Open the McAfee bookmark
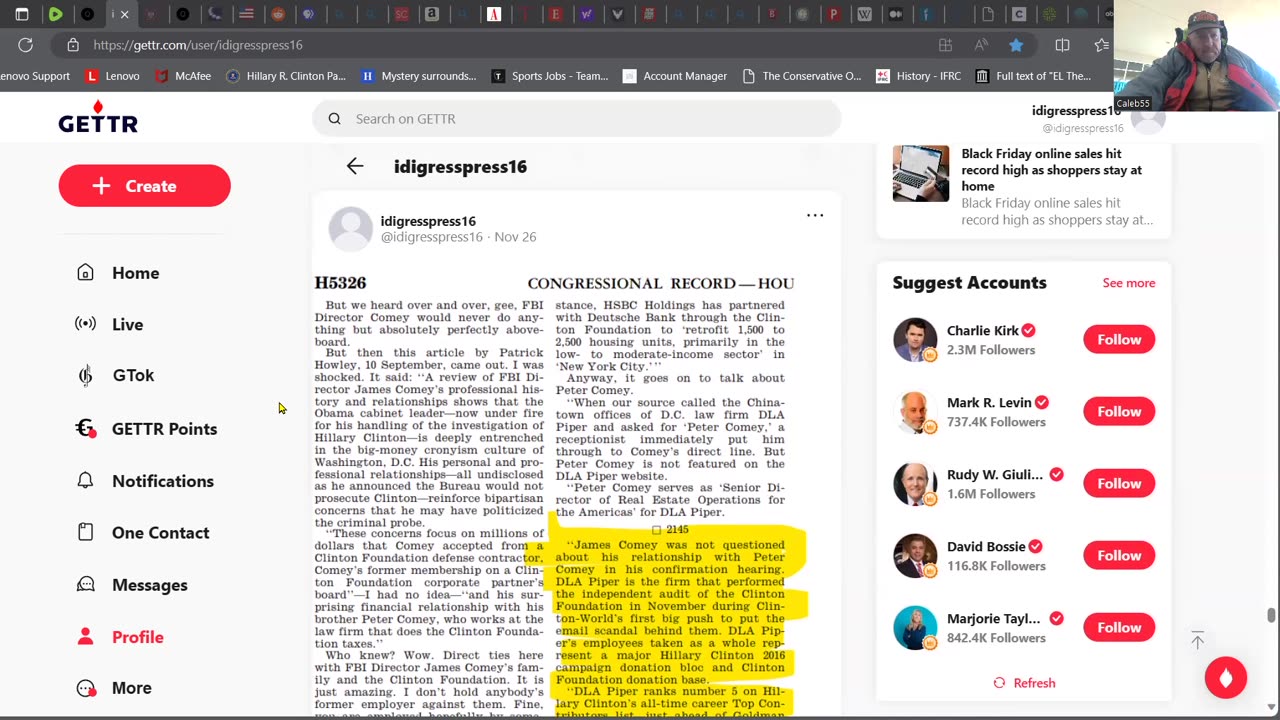Screen dimensions: 1280x720 click(183, 76)
